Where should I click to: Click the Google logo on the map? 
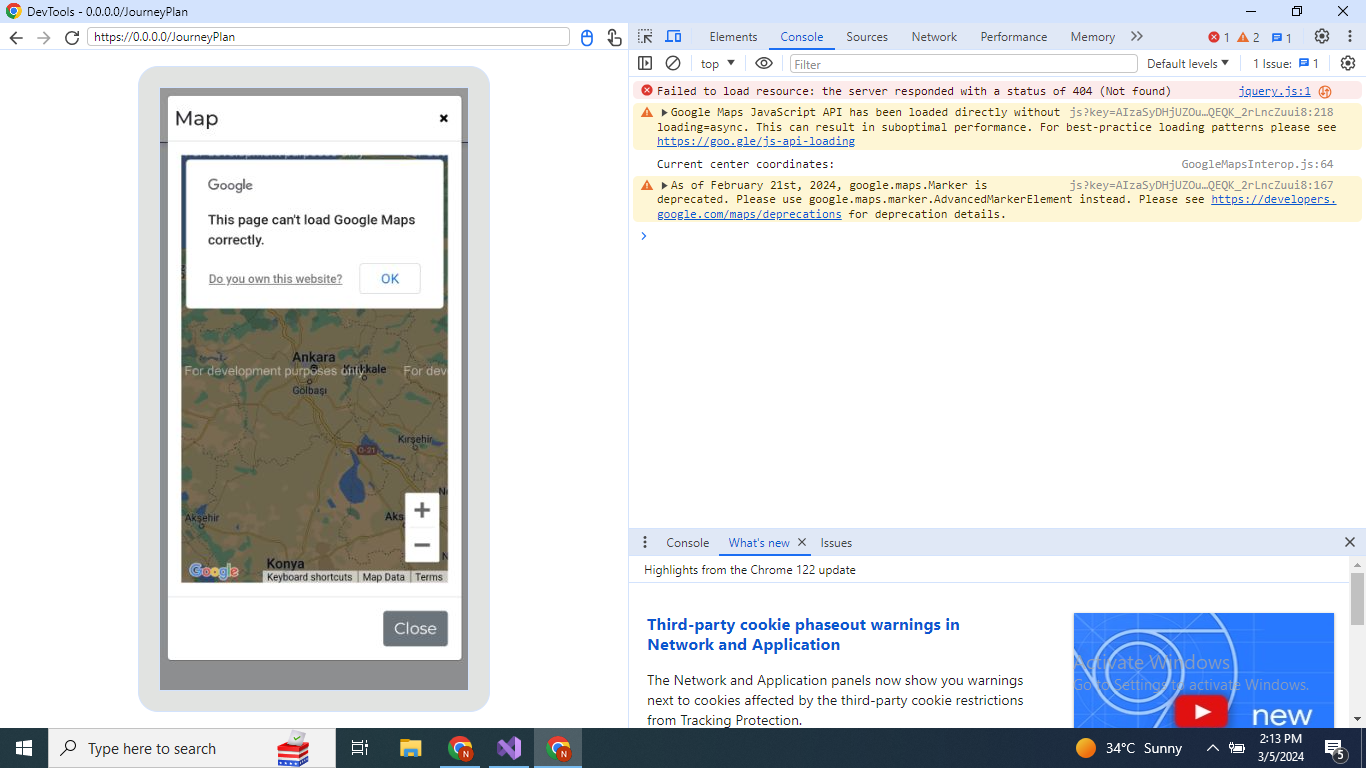pos(214,571)
